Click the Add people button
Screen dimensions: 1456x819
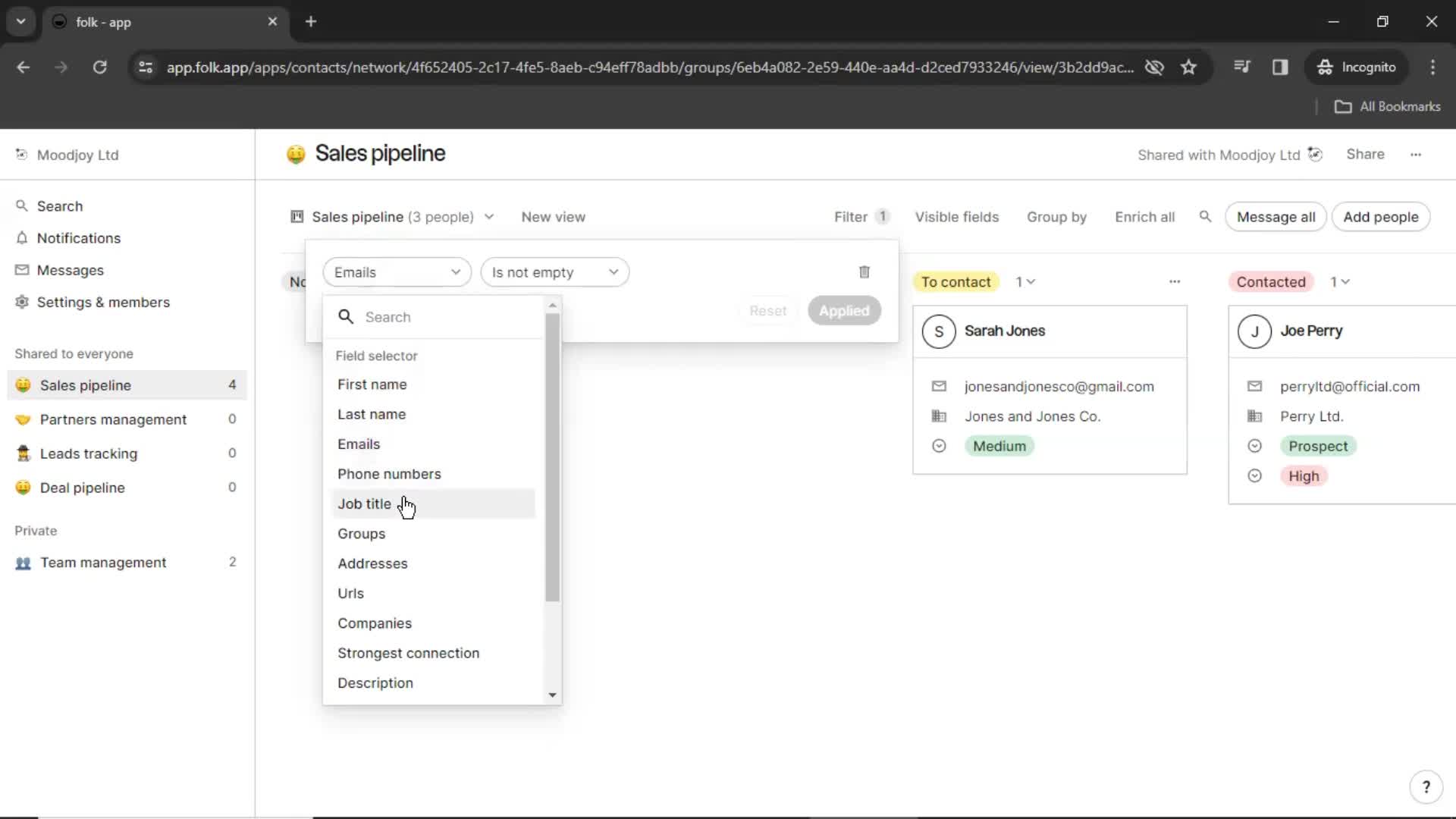tap(1380, 217)
